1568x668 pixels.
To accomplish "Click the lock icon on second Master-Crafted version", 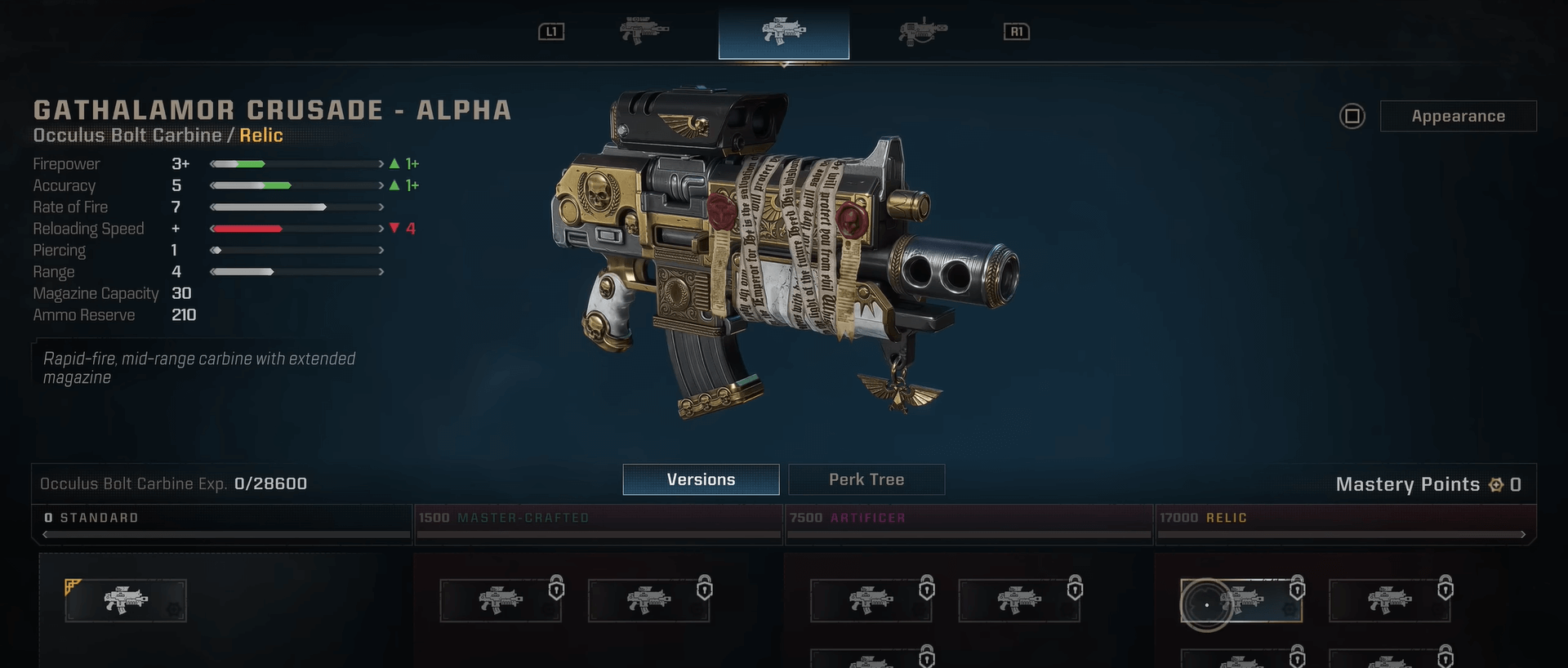I will pos(705,587).
